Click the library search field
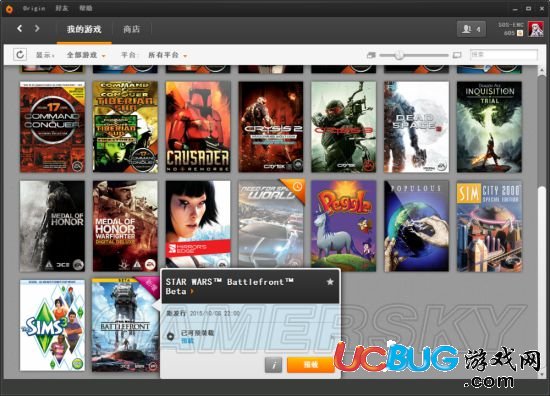550x396 pixels. (504, 54)
